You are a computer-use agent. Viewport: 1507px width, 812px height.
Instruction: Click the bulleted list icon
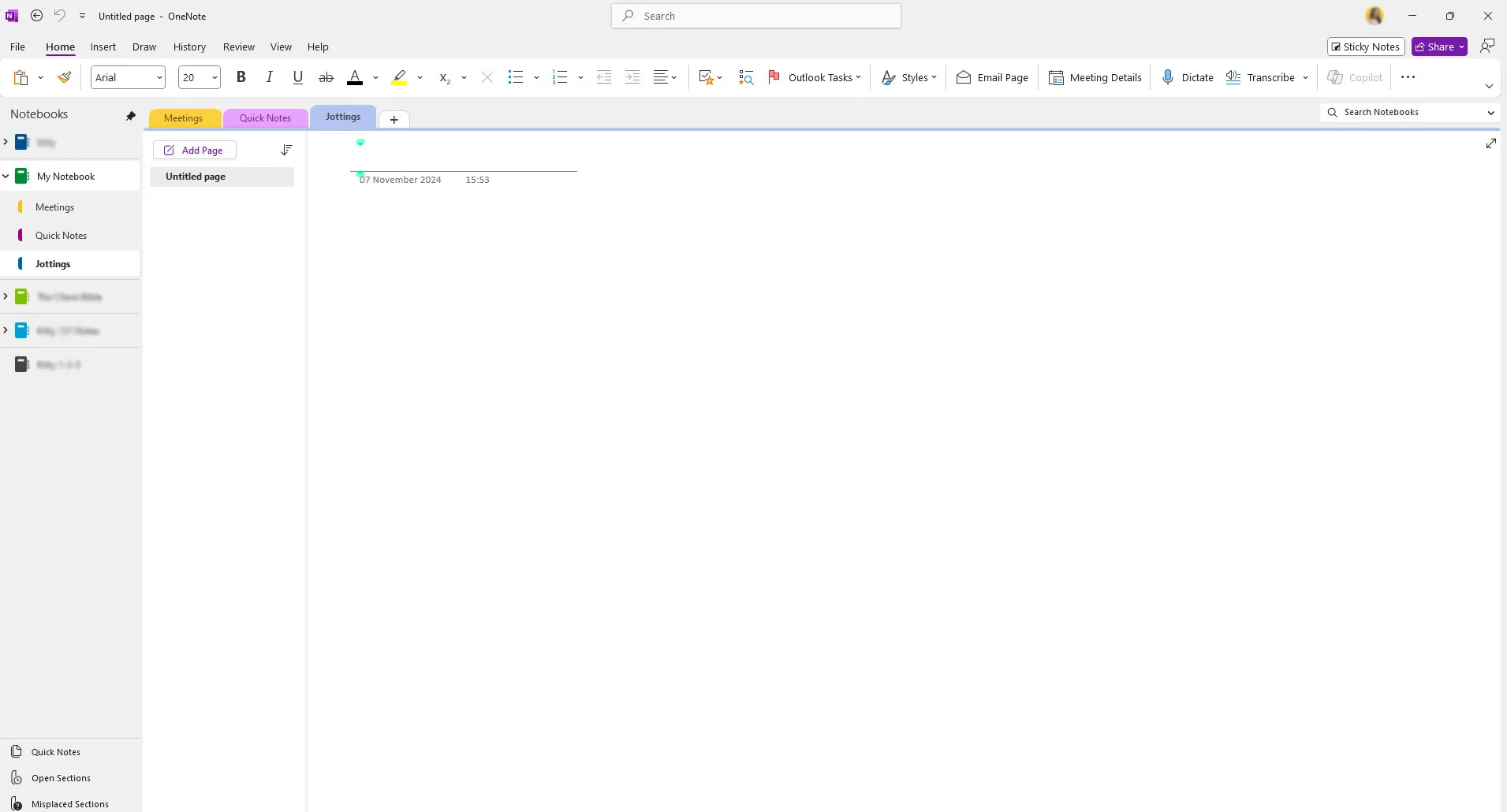[516, 77]
